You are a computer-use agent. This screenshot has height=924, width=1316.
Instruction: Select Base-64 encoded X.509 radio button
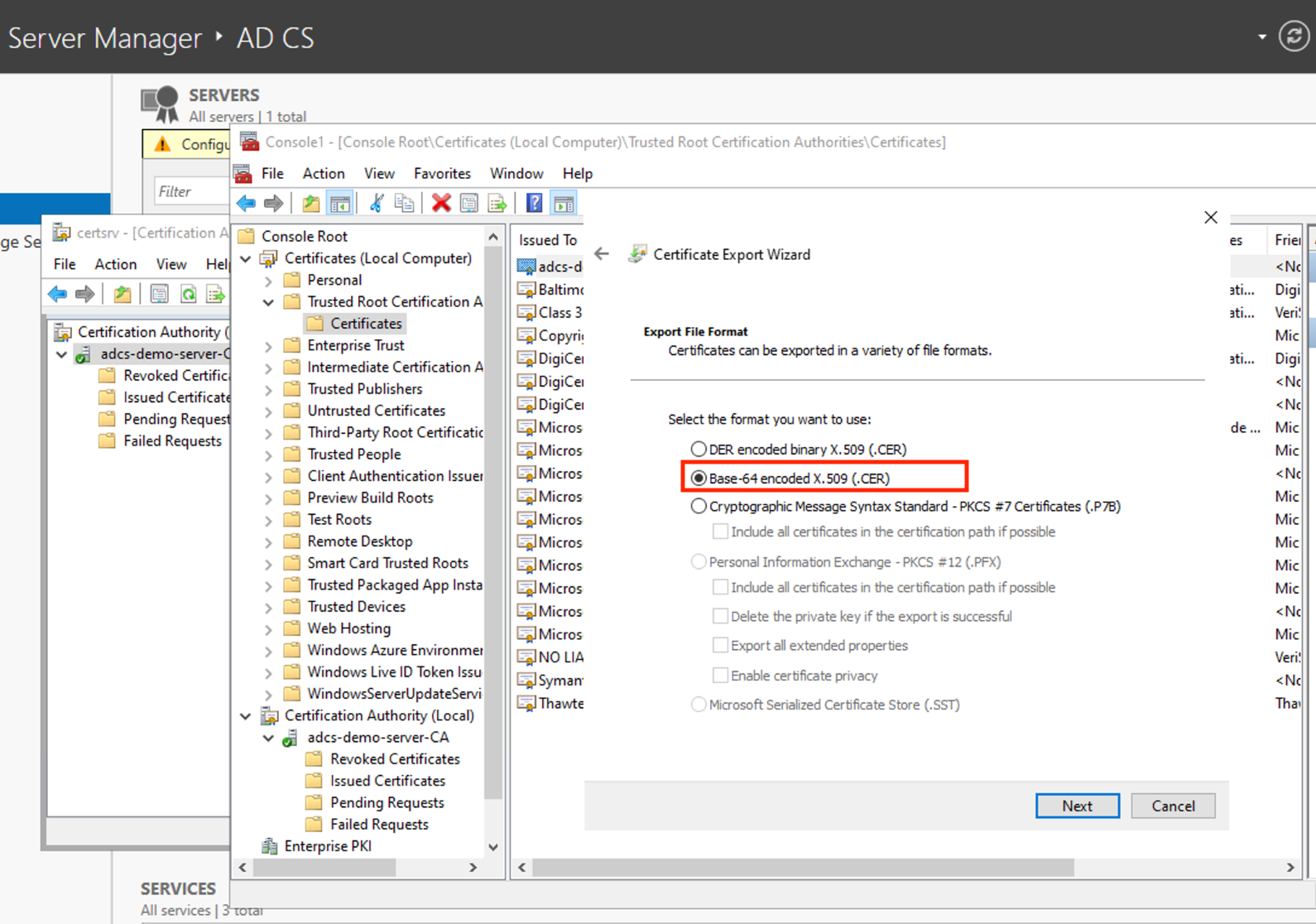[x=699, y=478]
